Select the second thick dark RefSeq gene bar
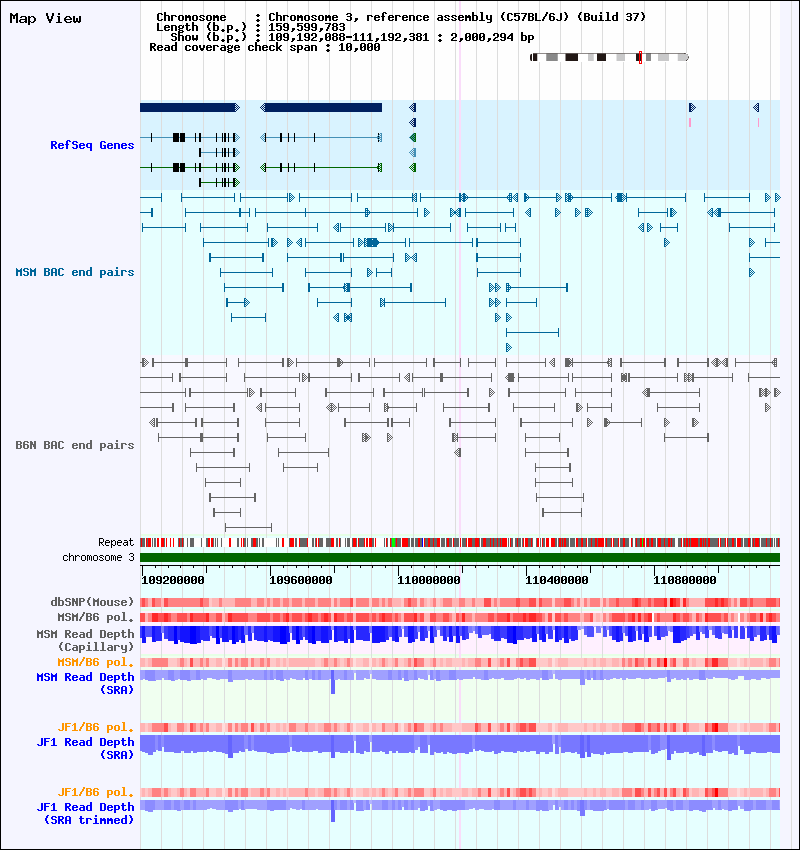 (x=321, y=107)
